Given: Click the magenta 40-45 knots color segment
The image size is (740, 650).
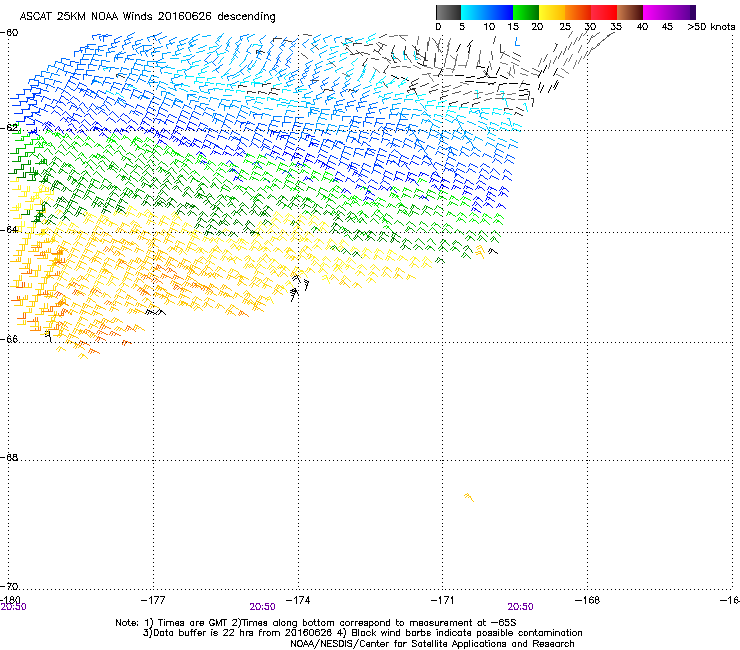Looking at the screenshot, I should click(656, 12).
